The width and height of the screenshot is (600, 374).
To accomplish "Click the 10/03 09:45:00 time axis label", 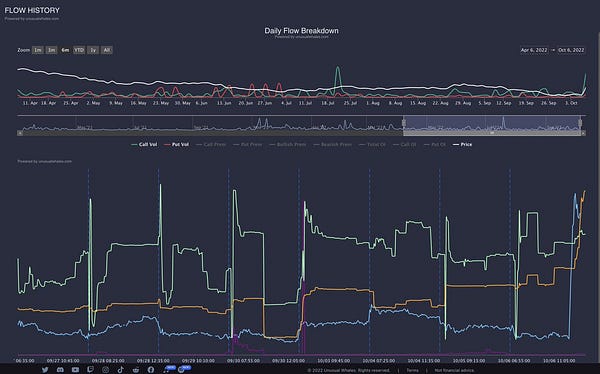I will (x=333, y=361).
